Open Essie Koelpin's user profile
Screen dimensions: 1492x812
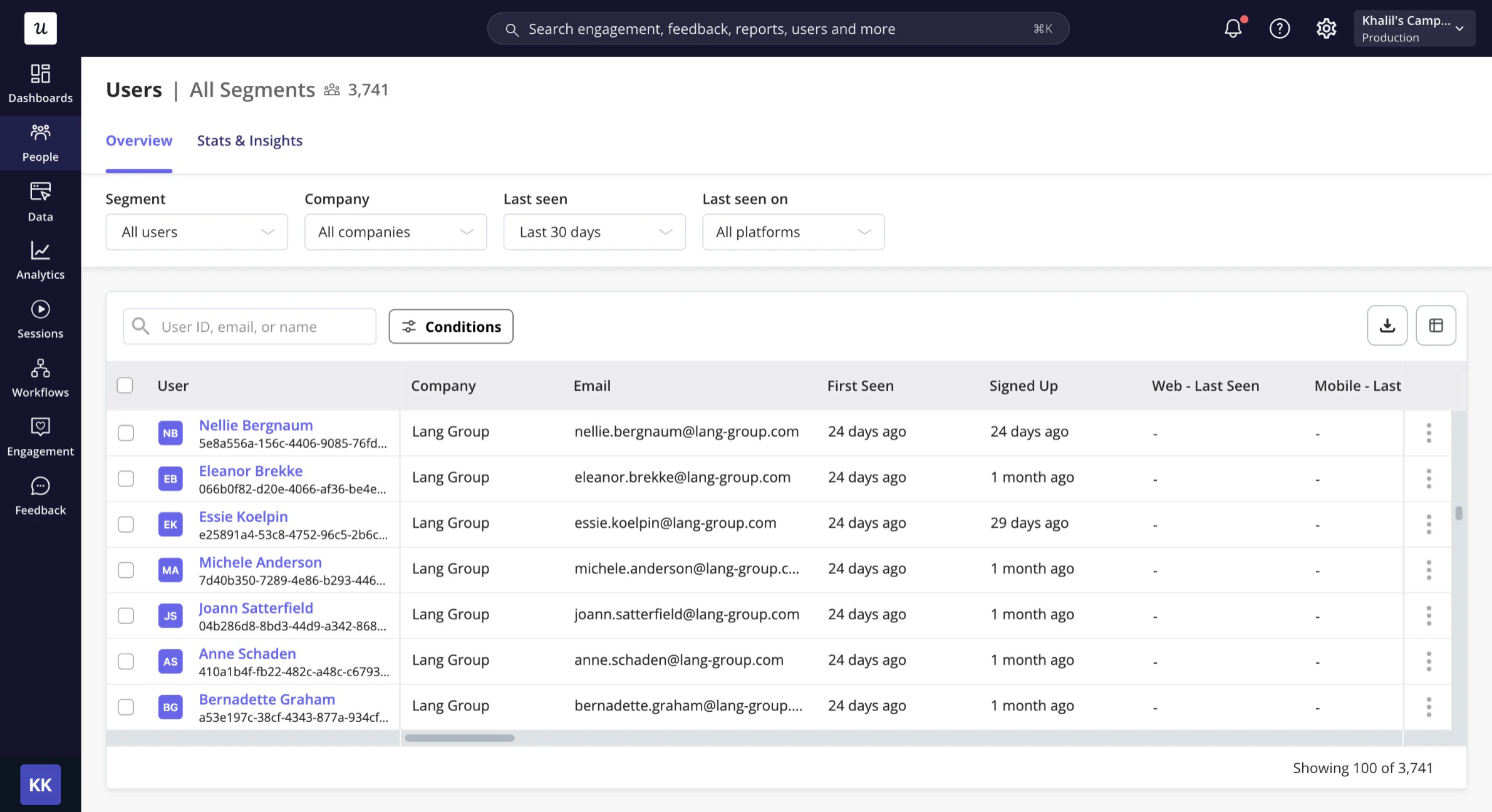(243, 516)
